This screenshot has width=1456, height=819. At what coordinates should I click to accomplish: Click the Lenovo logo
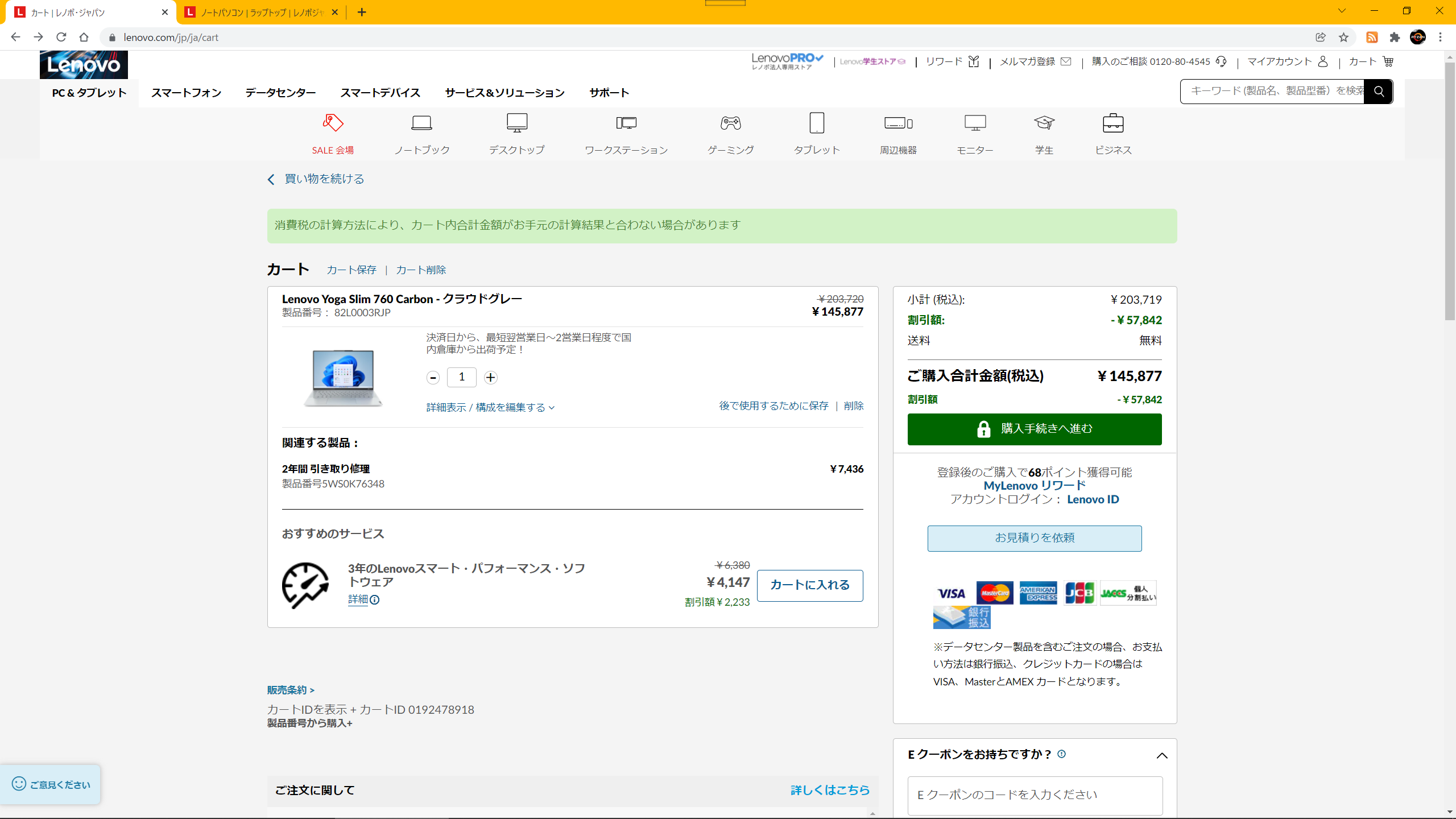pyautogui.click(x=84, y=65)
